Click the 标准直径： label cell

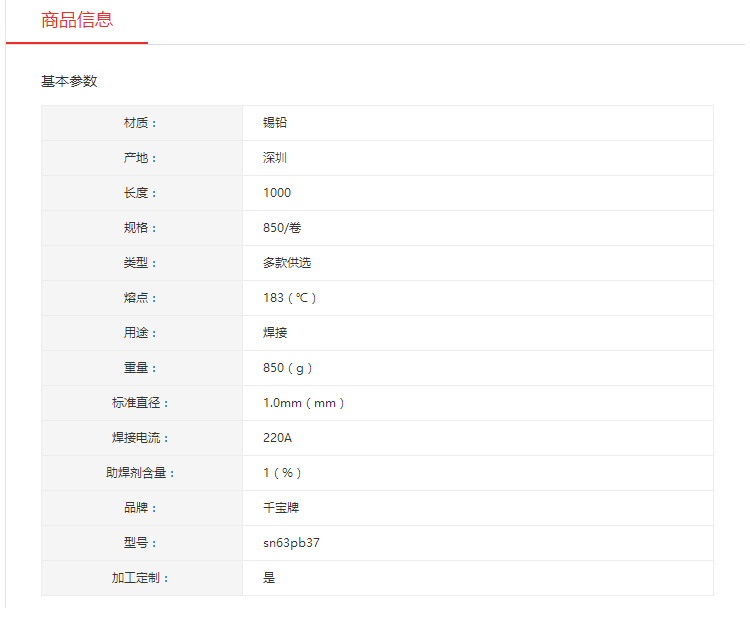142,403
